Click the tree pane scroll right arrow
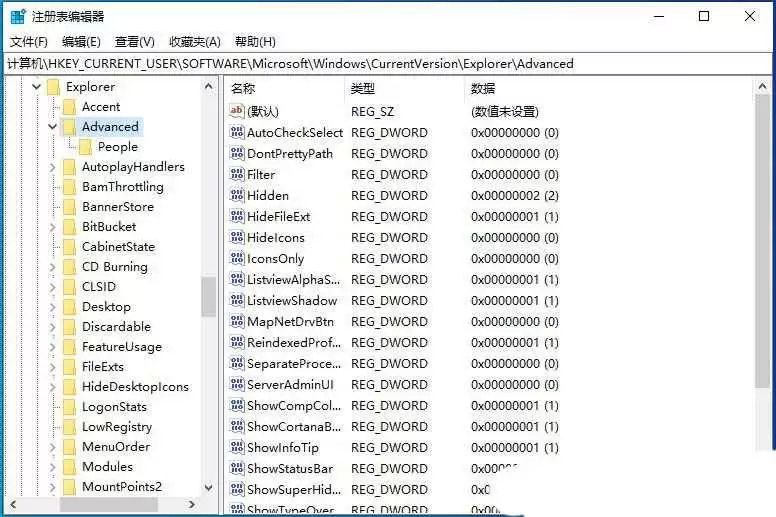Screen dimensions: 776x517 (192, 505)
